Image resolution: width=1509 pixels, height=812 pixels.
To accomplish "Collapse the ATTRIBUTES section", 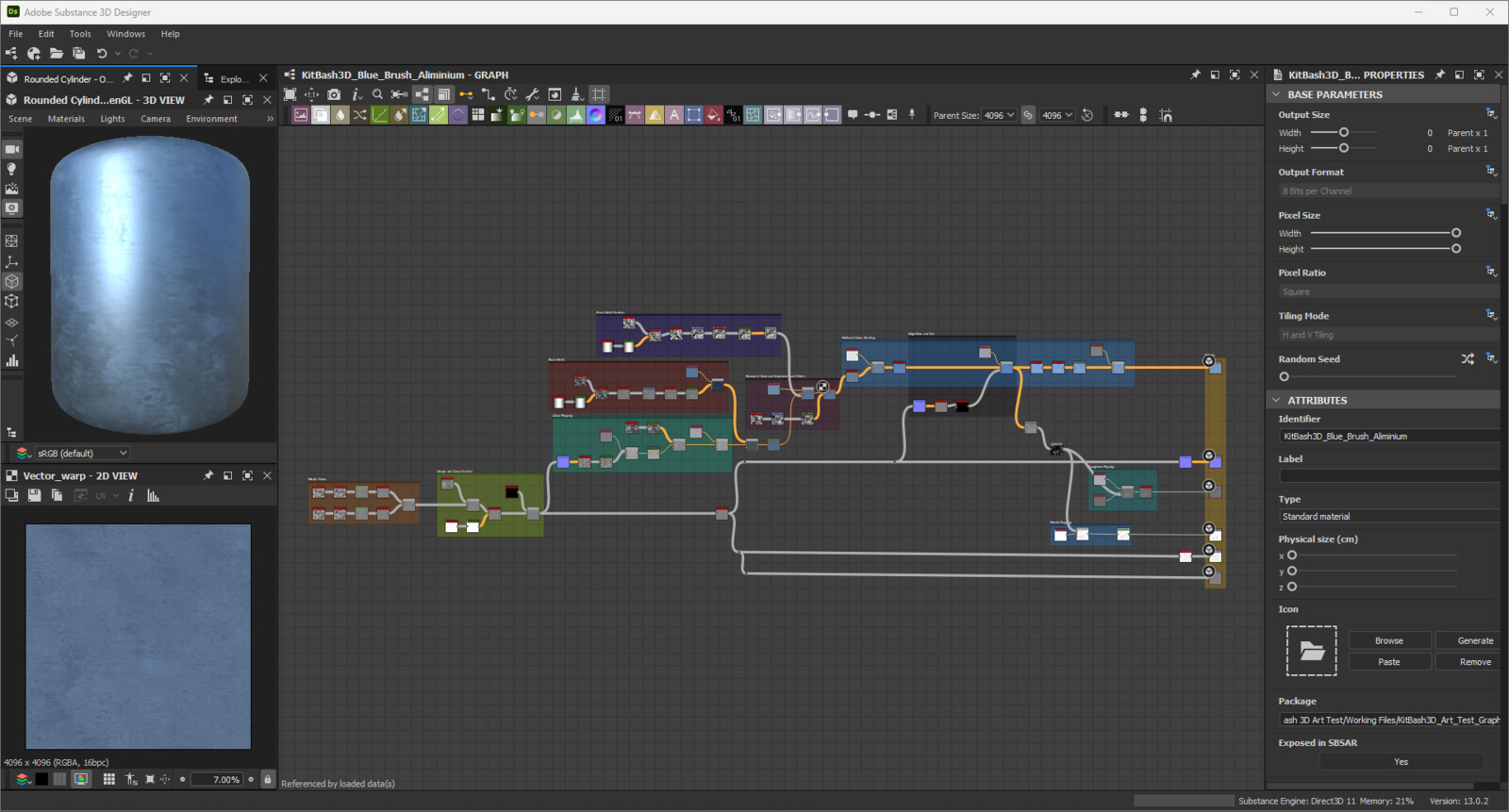I will pos(1276,400).
